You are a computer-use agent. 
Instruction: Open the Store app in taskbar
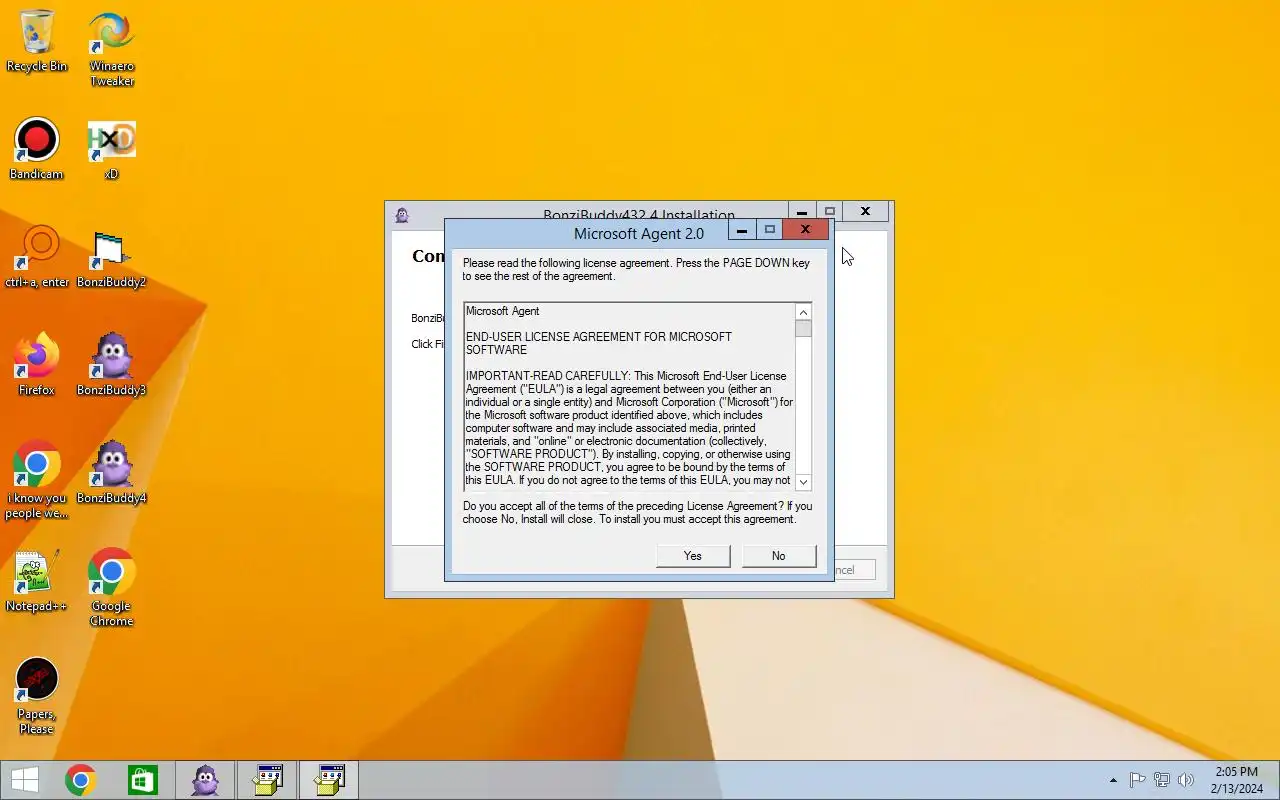coord(143,780)
